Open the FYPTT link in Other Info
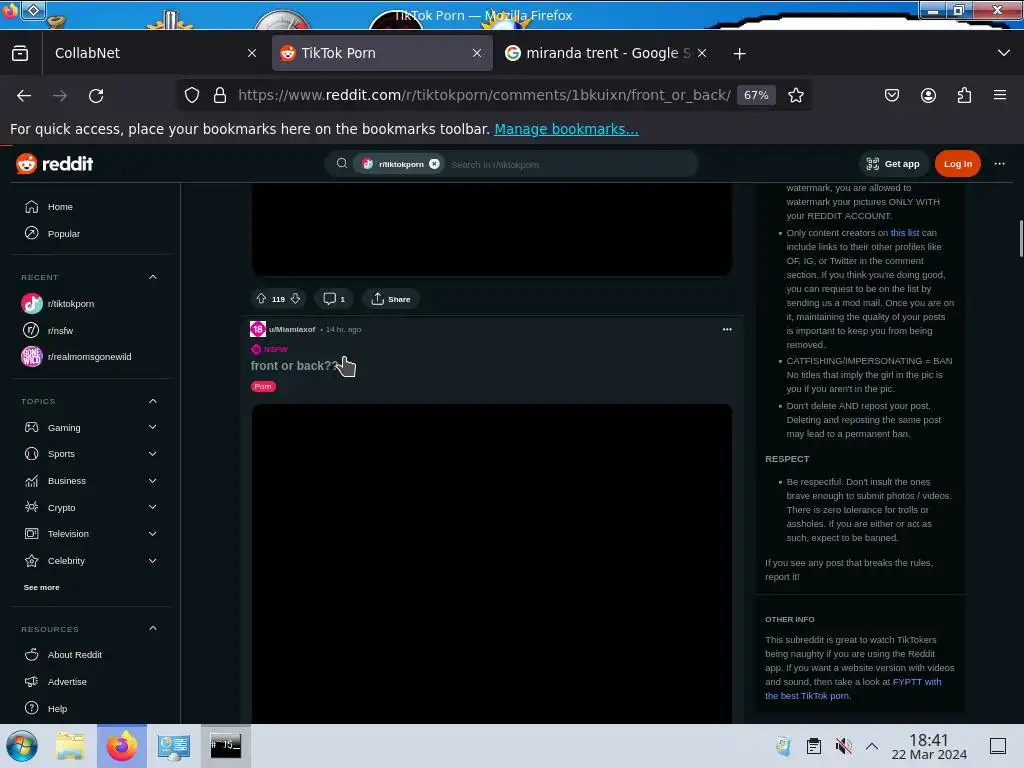 point(853,689)
